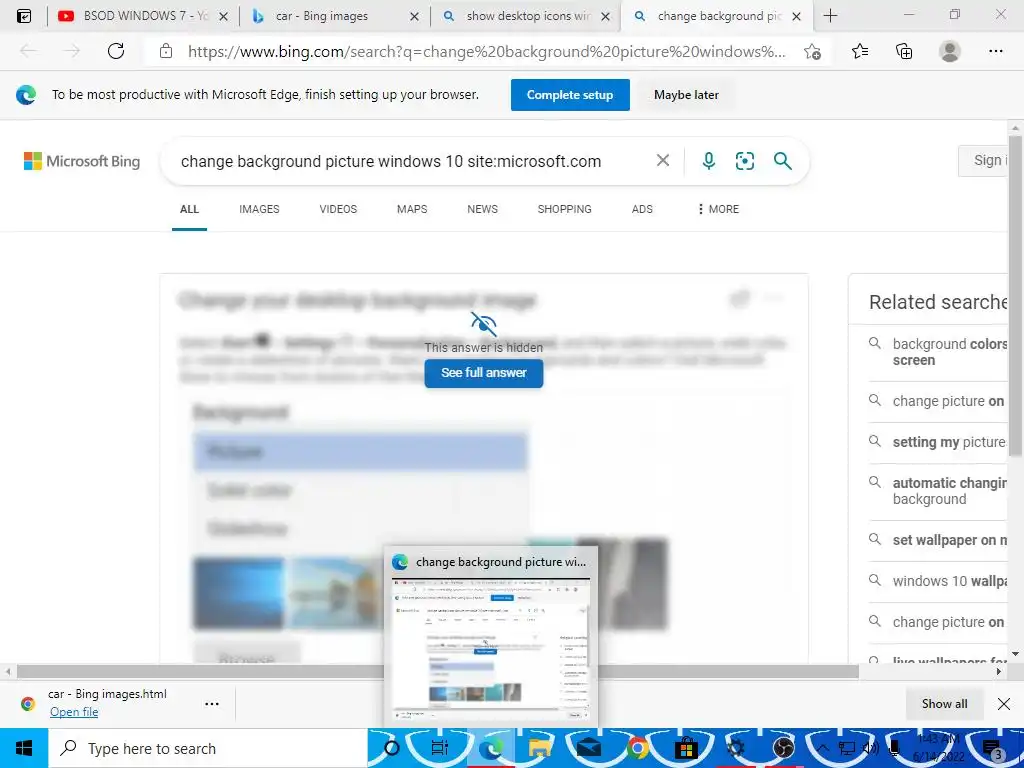The image size is (1024, 768).
Task: Click the vertical scrollbar thumb
Action: pos(1015,296)
